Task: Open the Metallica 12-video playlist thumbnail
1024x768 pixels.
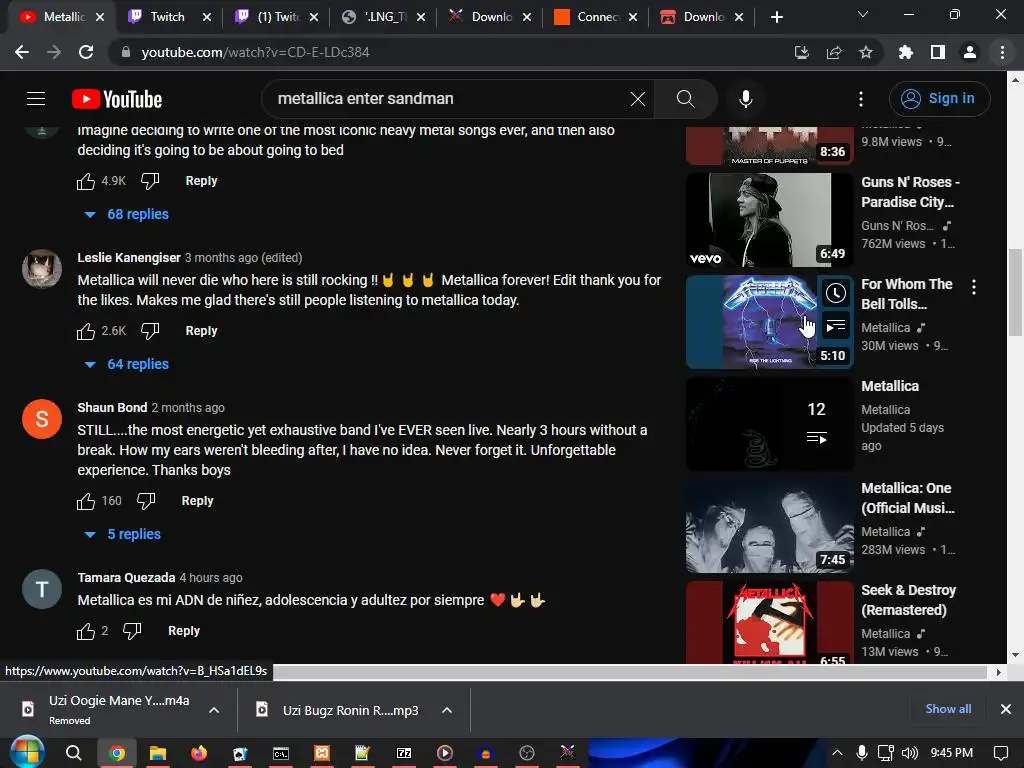Action: click(x=769, y=424)
